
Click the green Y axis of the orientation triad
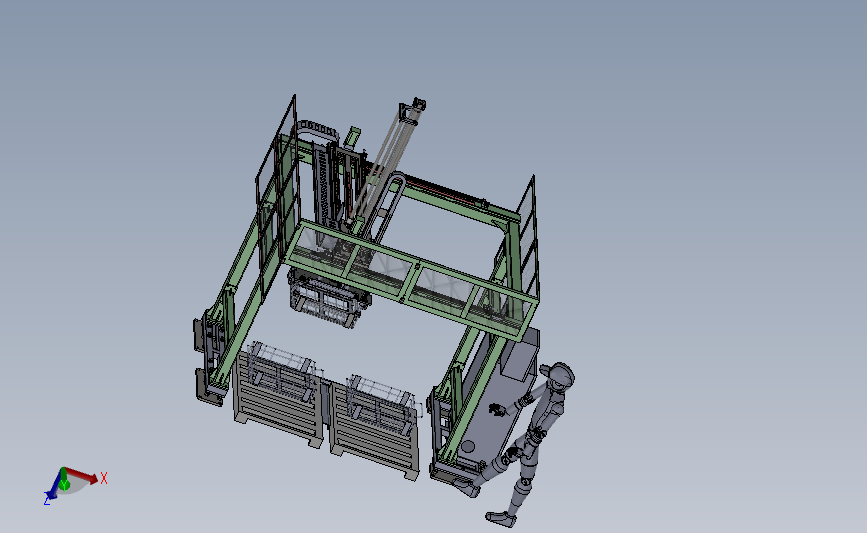coord(64,479)
